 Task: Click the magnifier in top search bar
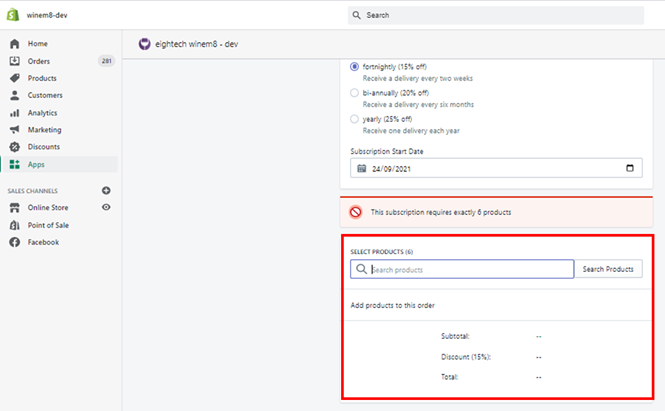pos(357,15)
